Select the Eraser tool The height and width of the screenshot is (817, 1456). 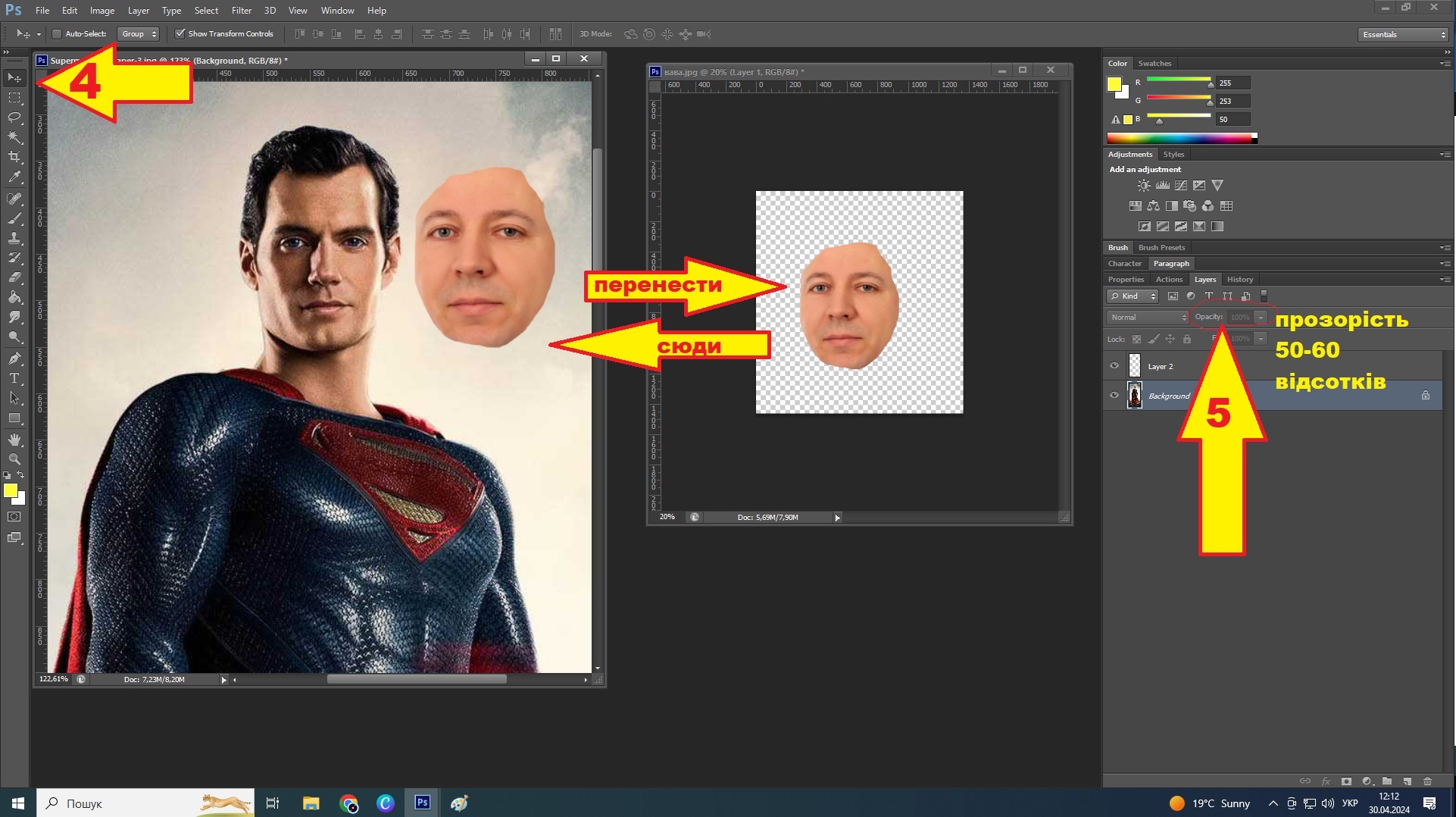[x=14, y=277]
